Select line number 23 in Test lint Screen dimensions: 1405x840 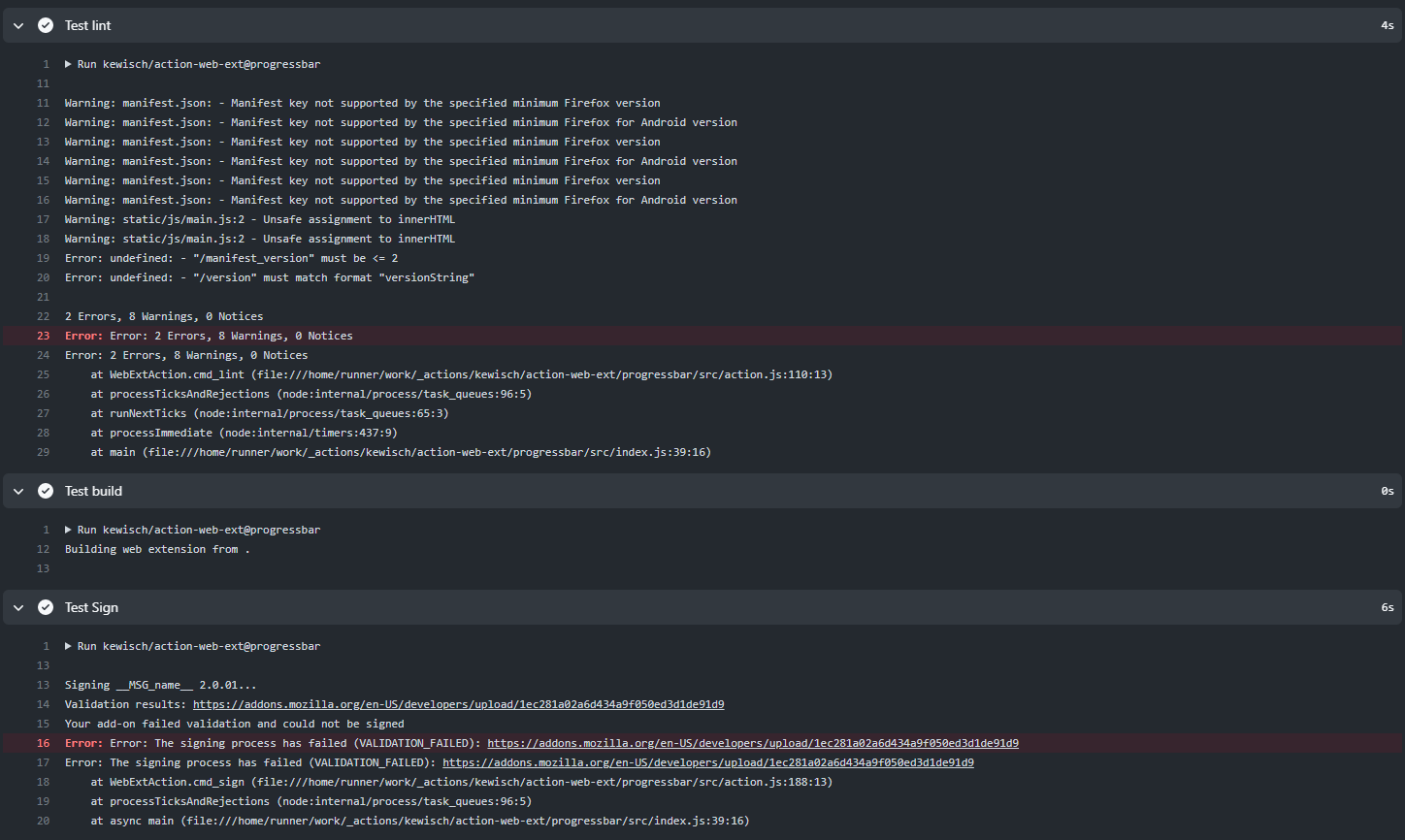click(43, 336)
